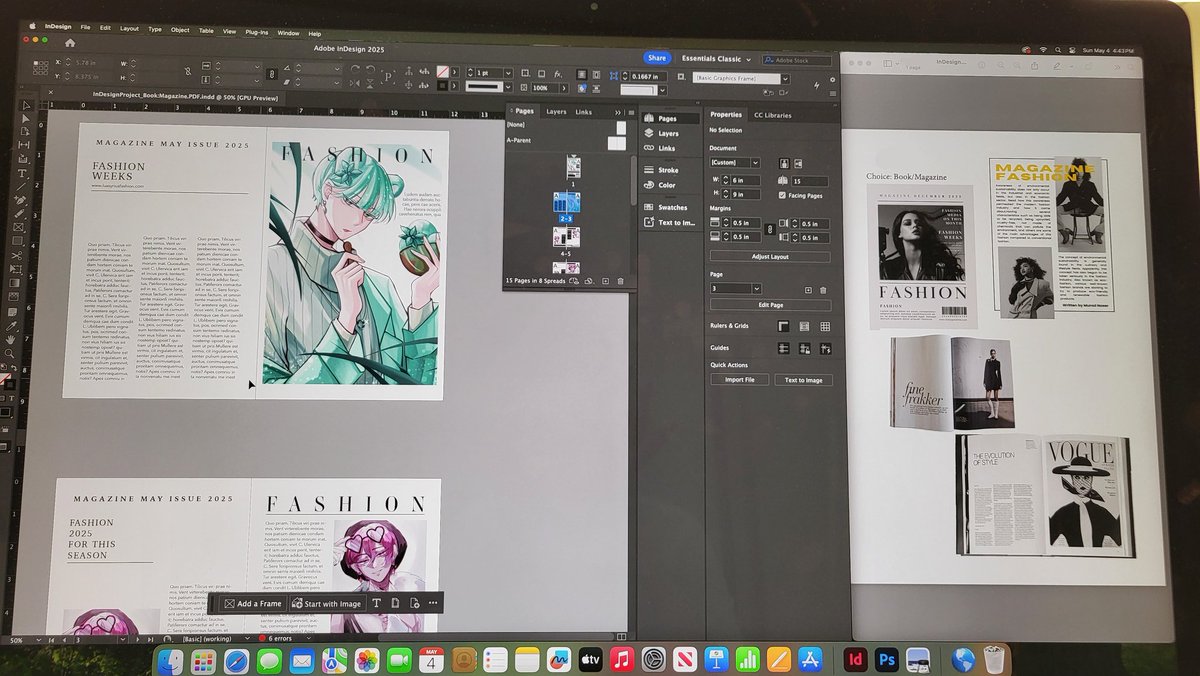Expand the Pages panel extra tabs chevron
This screenshot has width=1200, height=676.
[618, 112]
